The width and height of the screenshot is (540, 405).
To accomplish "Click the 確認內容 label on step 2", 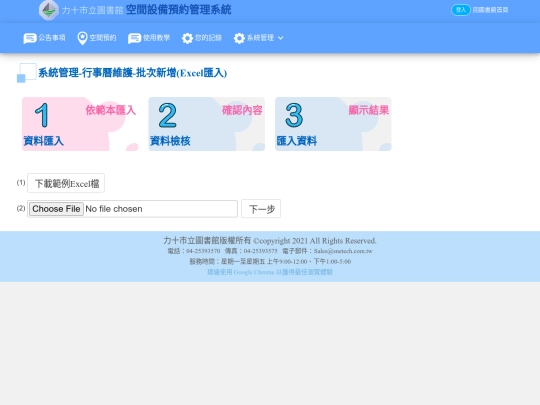I will click(242, 110).
